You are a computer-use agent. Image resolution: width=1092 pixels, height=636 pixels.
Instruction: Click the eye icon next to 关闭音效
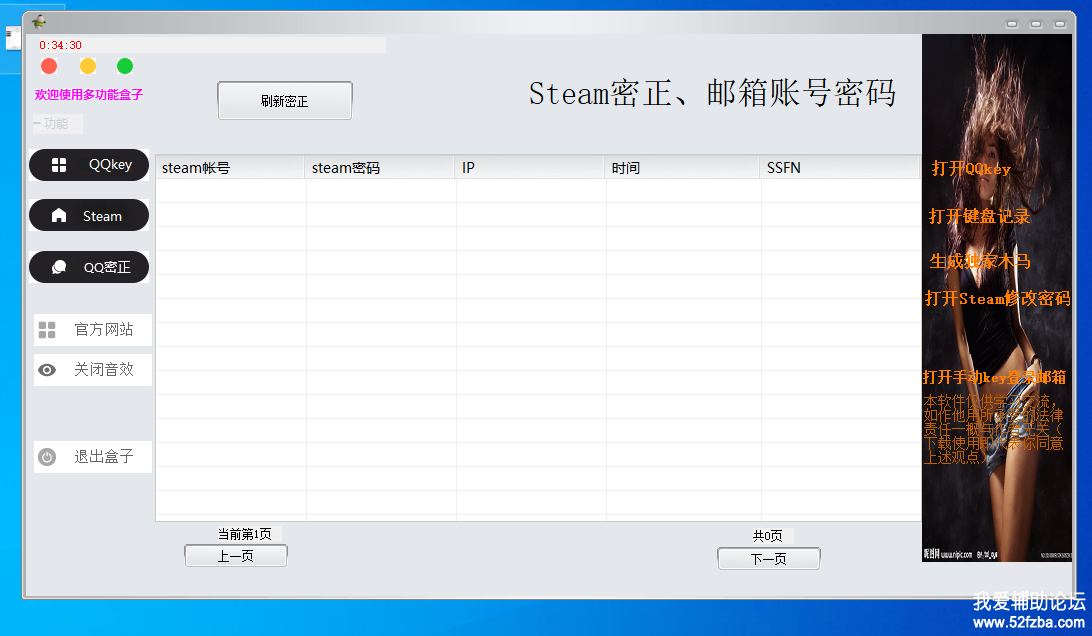pyautogui.click(x=47, y=370)
